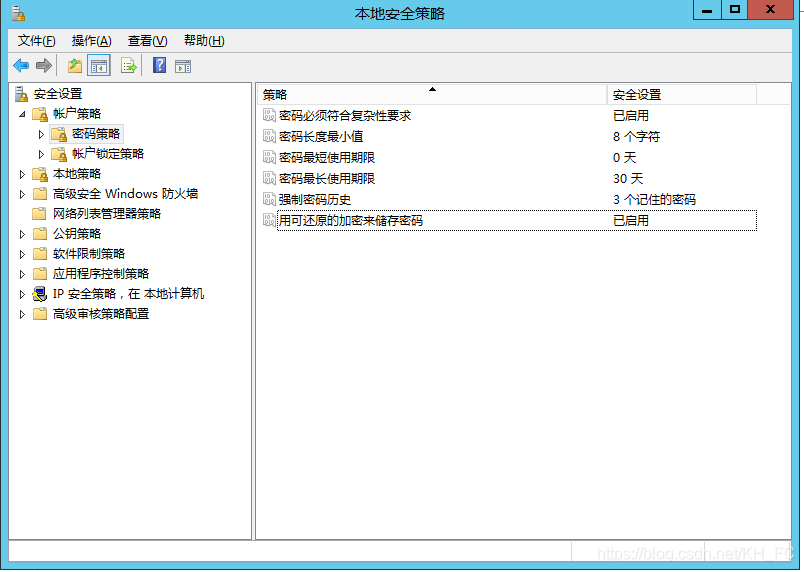Expand the 软件限制策略 node arrow
The image size is (804, 572).
tap(22, 254)
